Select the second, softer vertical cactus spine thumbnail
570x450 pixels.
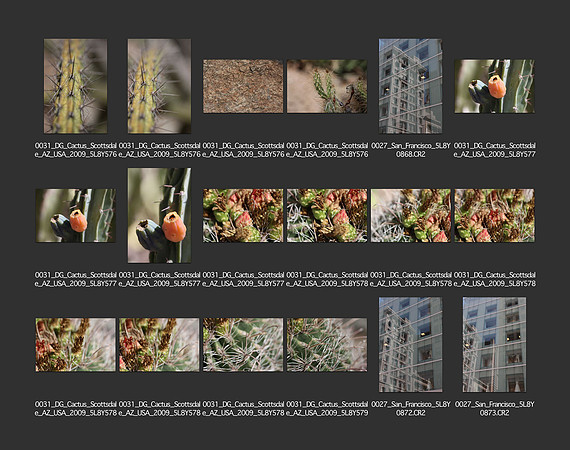pyautogui.click(x=159, y=86)
